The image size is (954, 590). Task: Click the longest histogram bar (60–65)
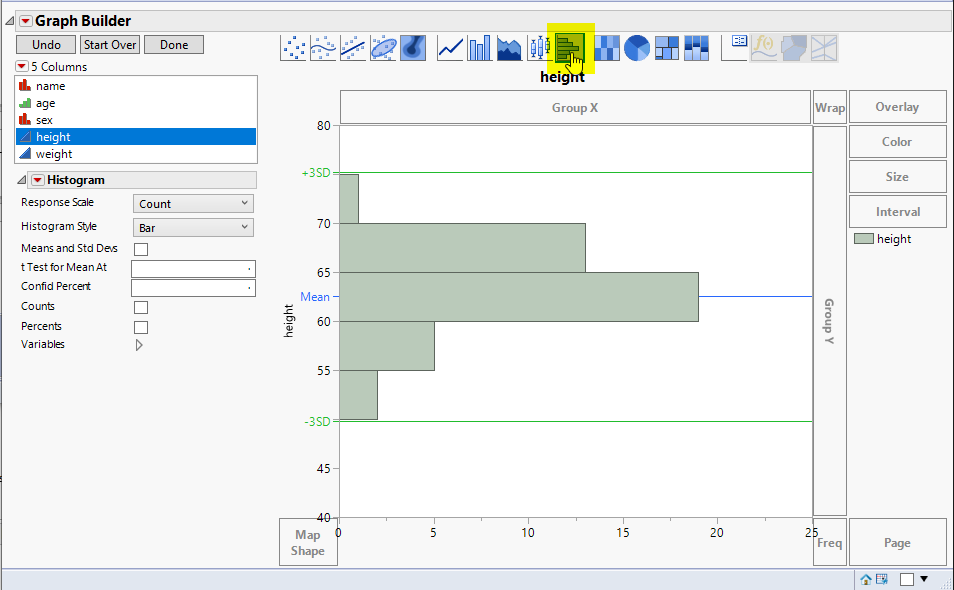click(x=518, y=297)
